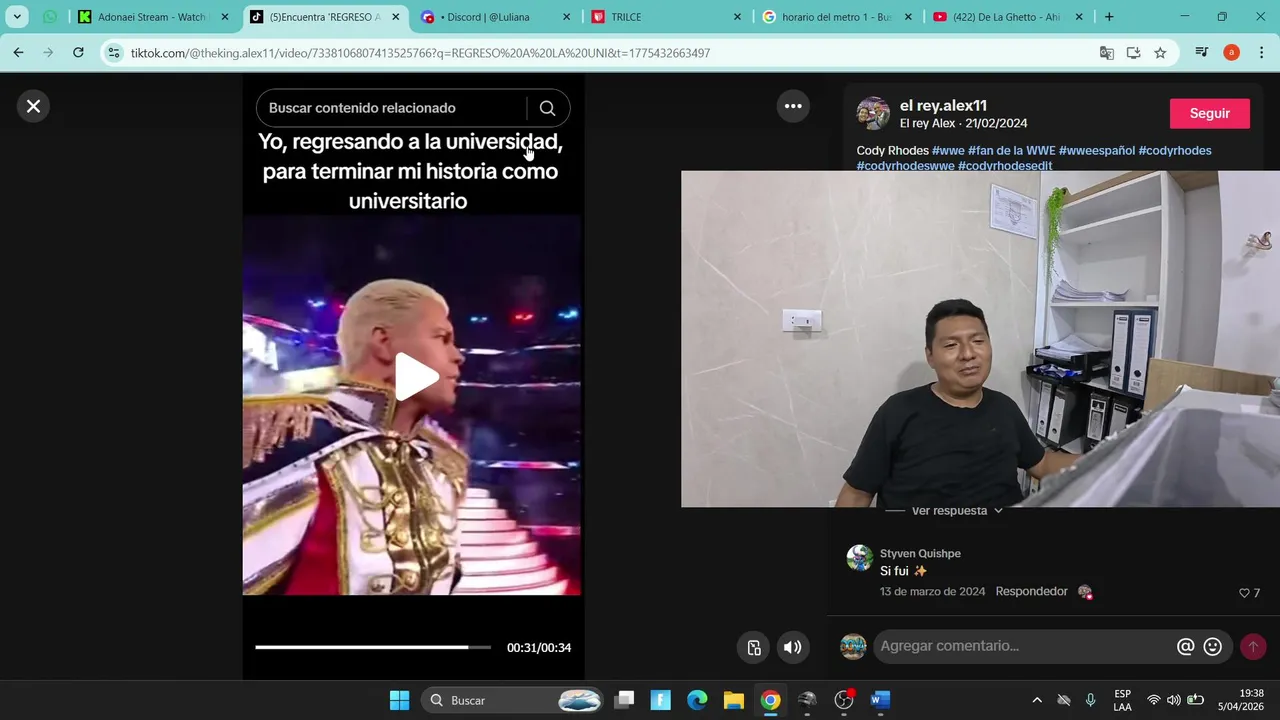The image size is (1280, 720).
Task: Open File Explorer from taskbar
Action: click(x=734, y=700)
